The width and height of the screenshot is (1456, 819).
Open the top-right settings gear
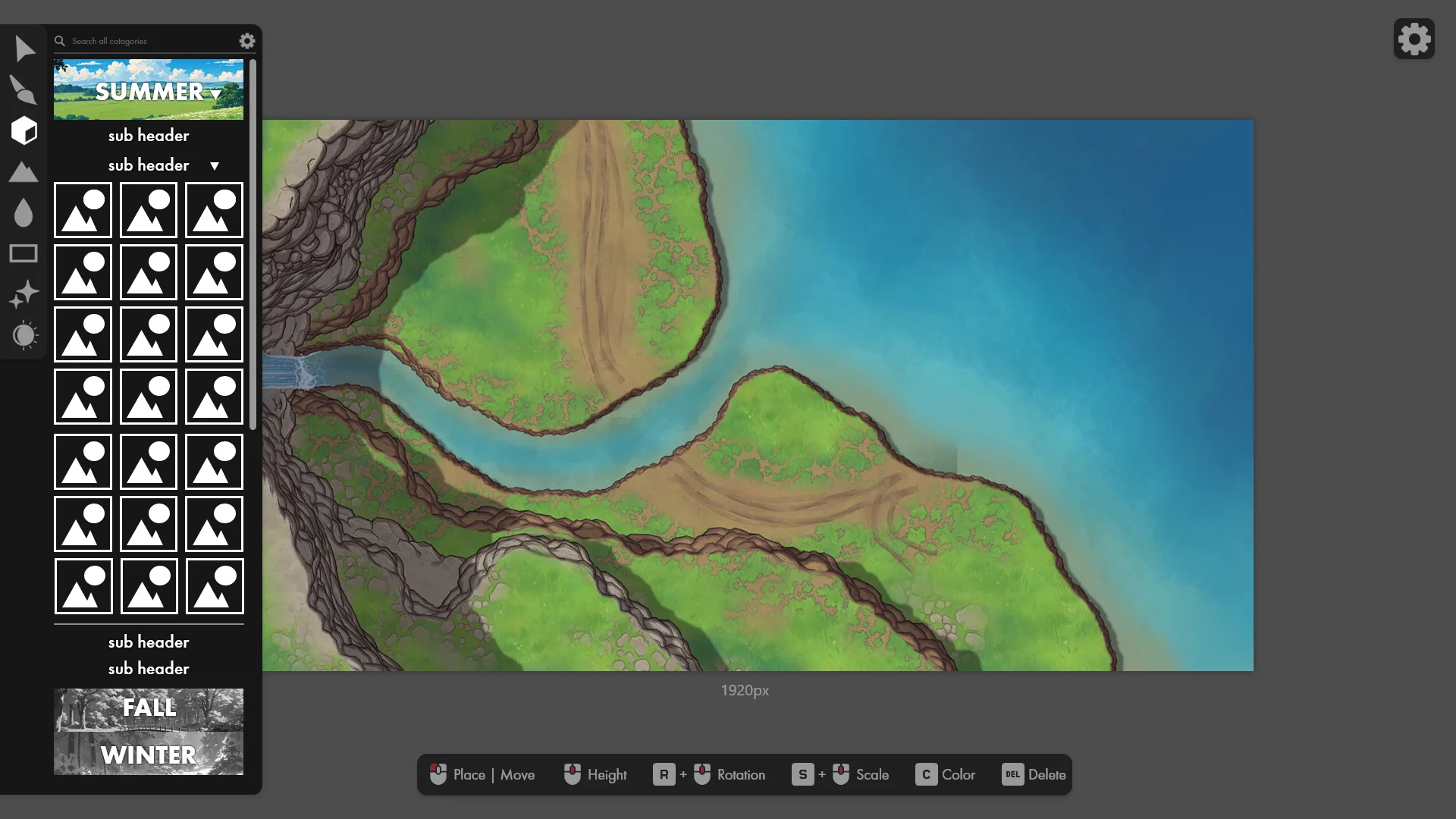click(1413, 37)
